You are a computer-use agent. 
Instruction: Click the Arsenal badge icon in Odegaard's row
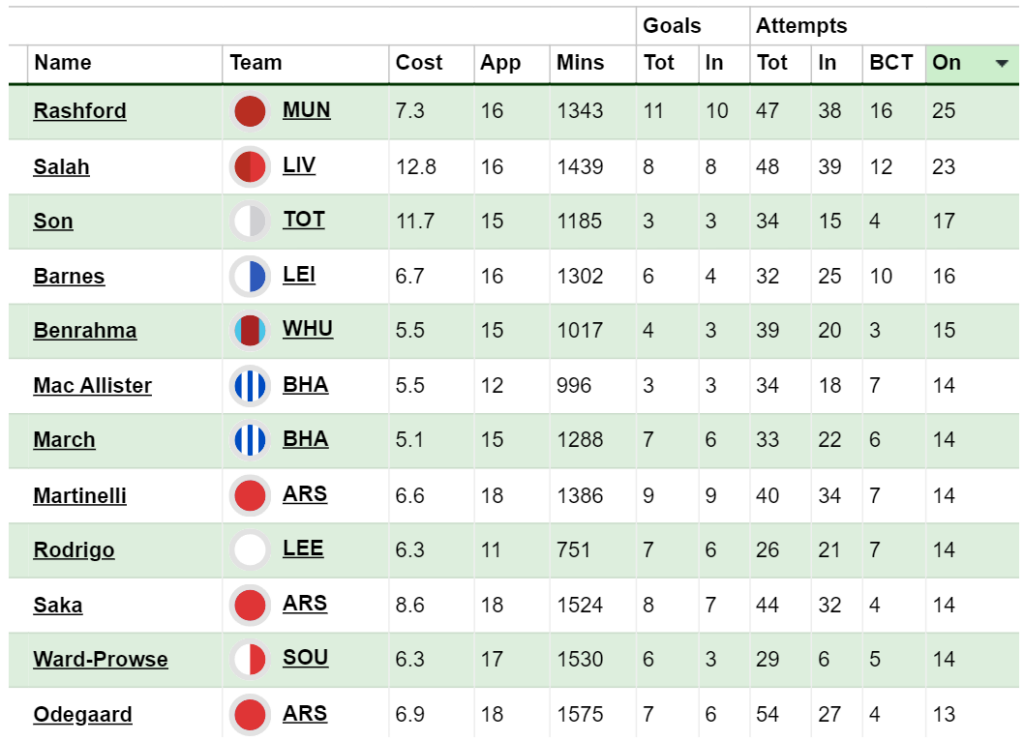coord(249,714)
